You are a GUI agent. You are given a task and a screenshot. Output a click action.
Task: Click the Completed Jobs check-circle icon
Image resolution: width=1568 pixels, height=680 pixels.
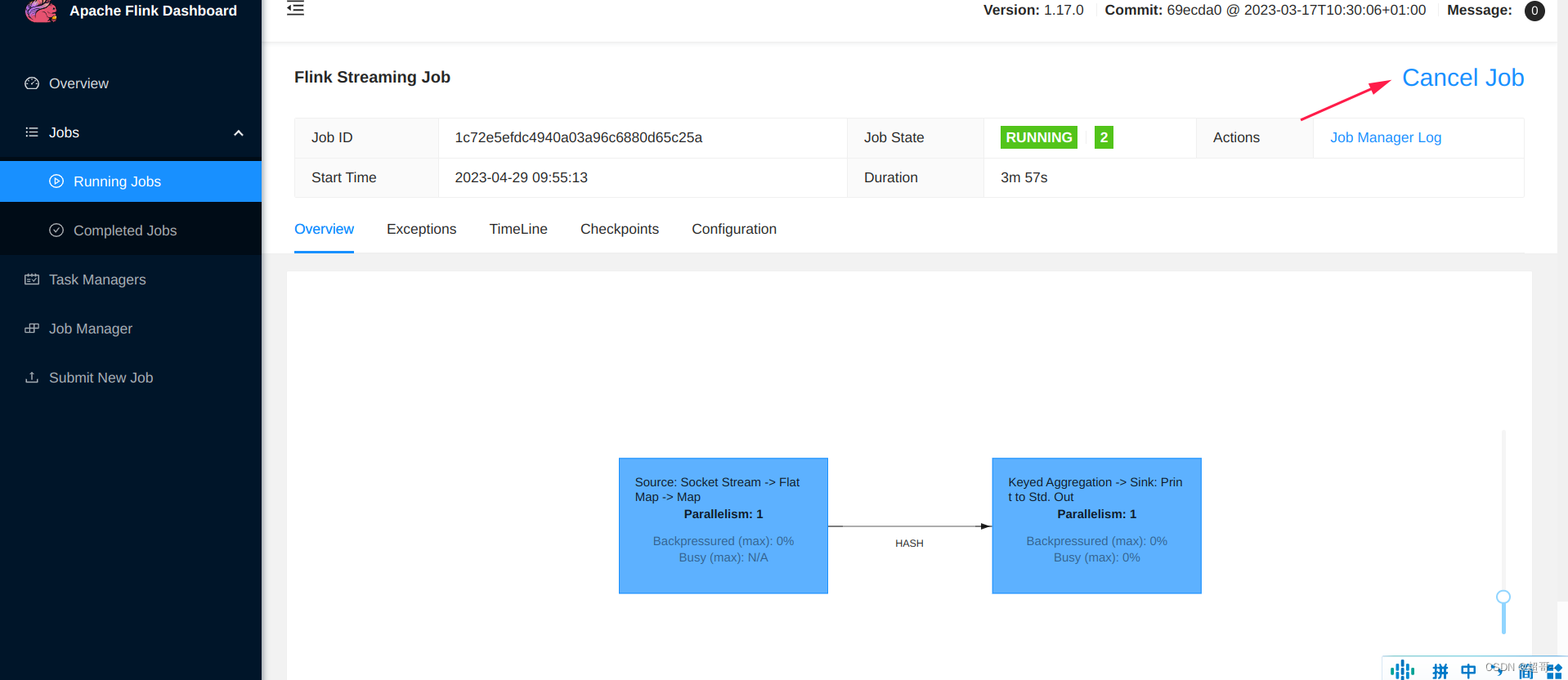coord(56,230)
